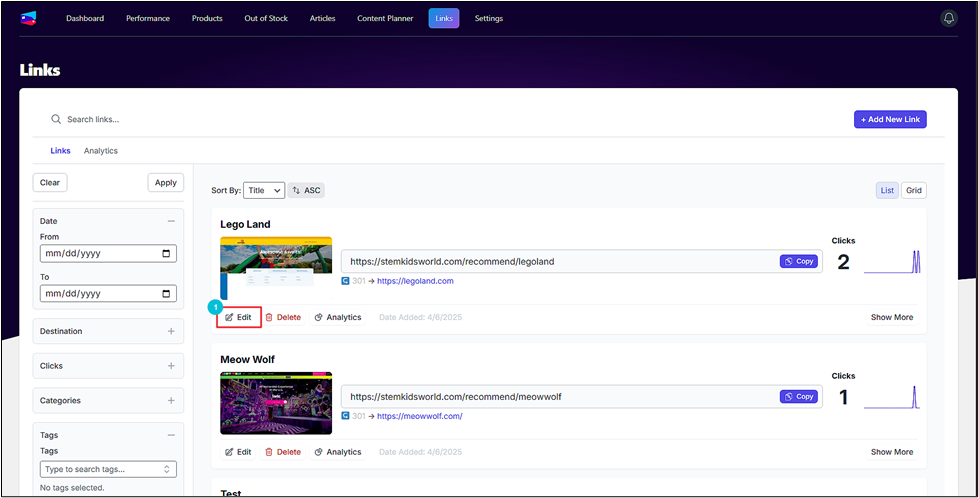
Task: Click the To date input field
Action: (108, 293)
